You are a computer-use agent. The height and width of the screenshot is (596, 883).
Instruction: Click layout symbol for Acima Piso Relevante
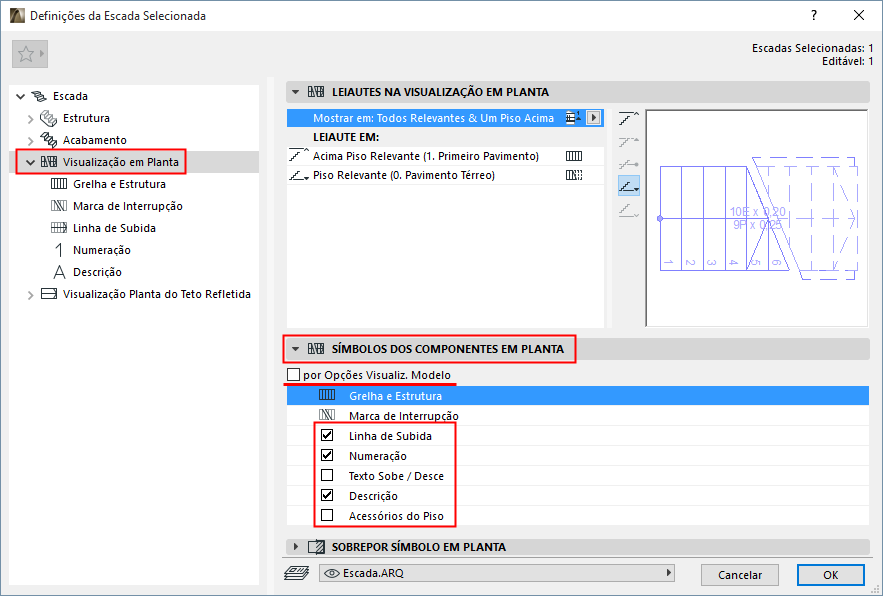574,156
